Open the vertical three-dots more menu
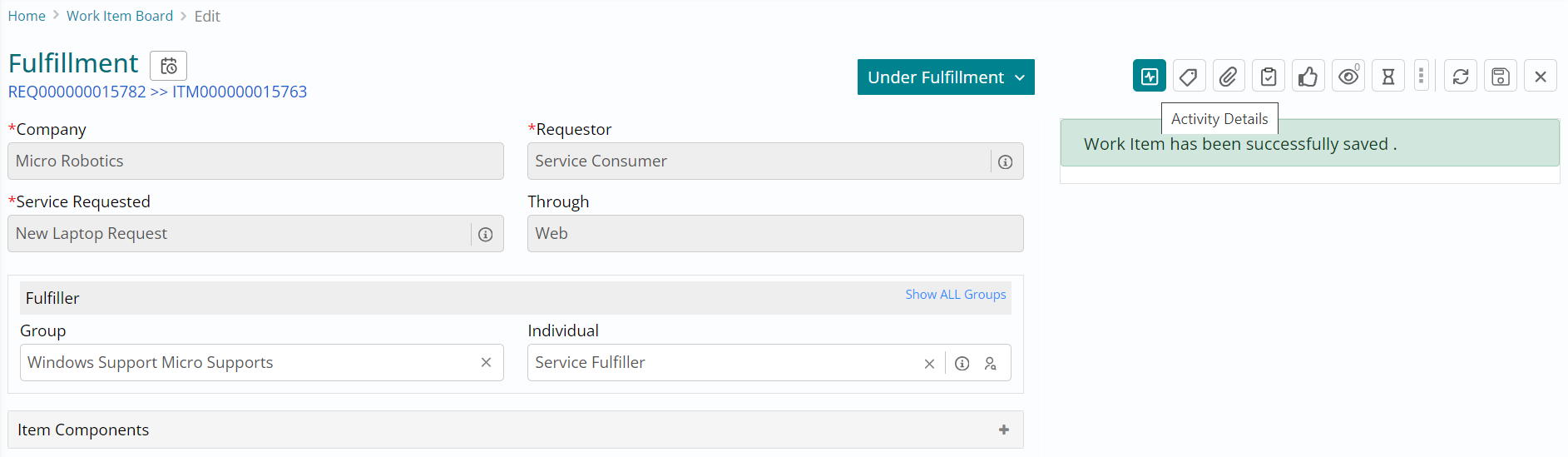 [1422, 77]
